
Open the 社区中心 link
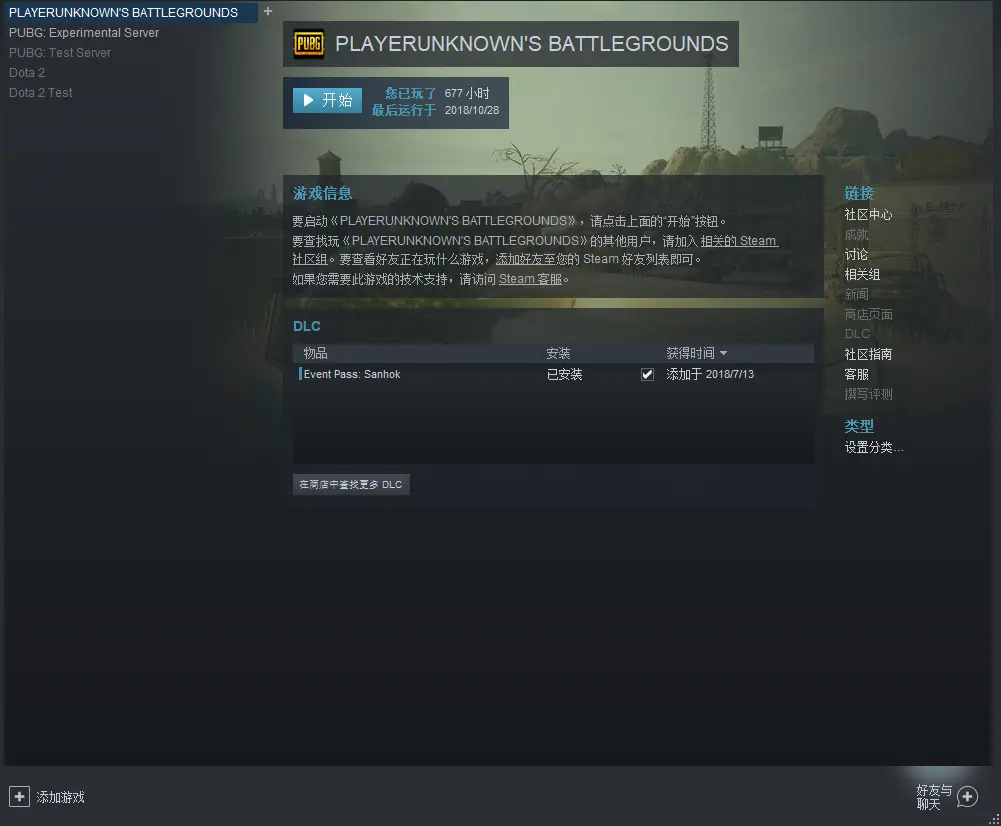click(868, 214)
